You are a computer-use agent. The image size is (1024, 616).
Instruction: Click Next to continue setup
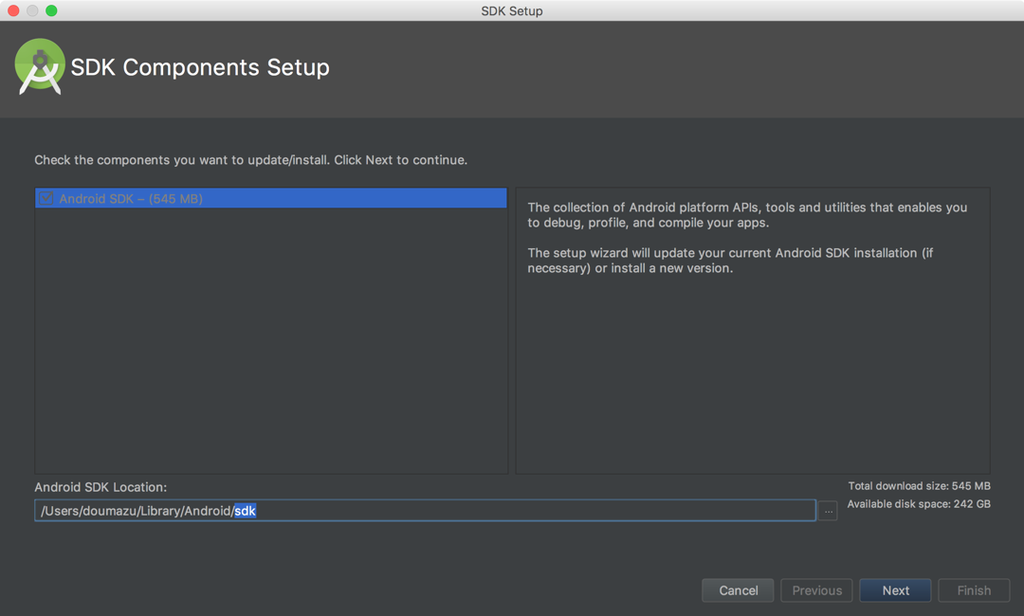[895, 591]
